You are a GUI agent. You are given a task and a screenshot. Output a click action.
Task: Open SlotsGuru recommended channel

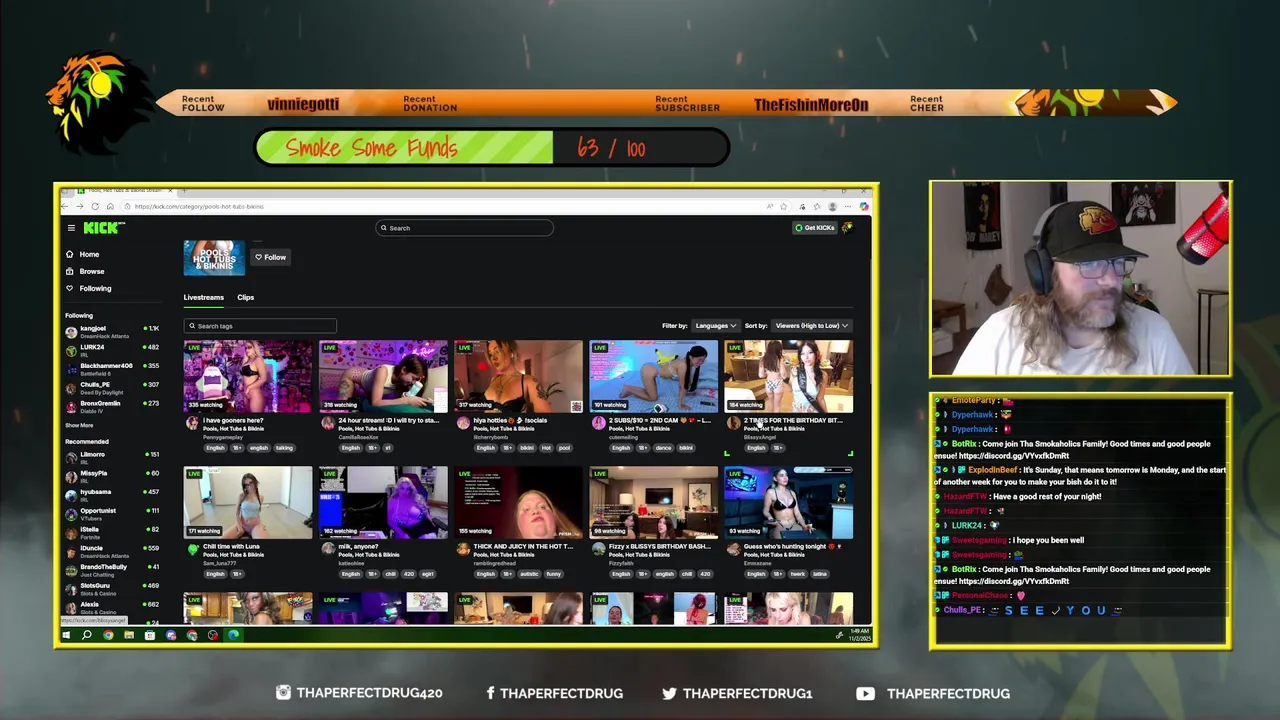(112, 588)
